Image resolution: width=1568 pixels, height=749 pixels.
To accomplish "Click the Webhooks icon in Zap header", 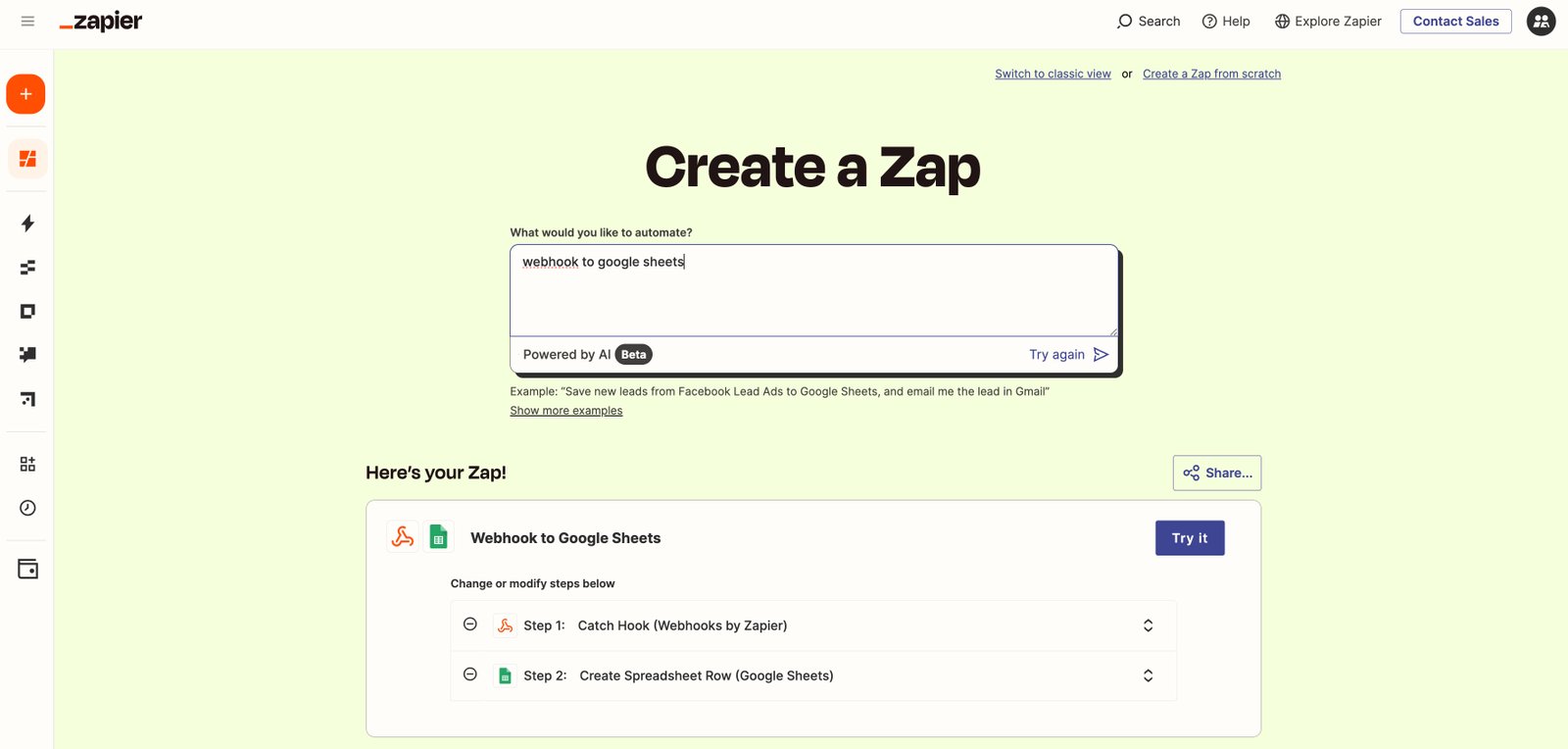I will click(x=403, y=537).
